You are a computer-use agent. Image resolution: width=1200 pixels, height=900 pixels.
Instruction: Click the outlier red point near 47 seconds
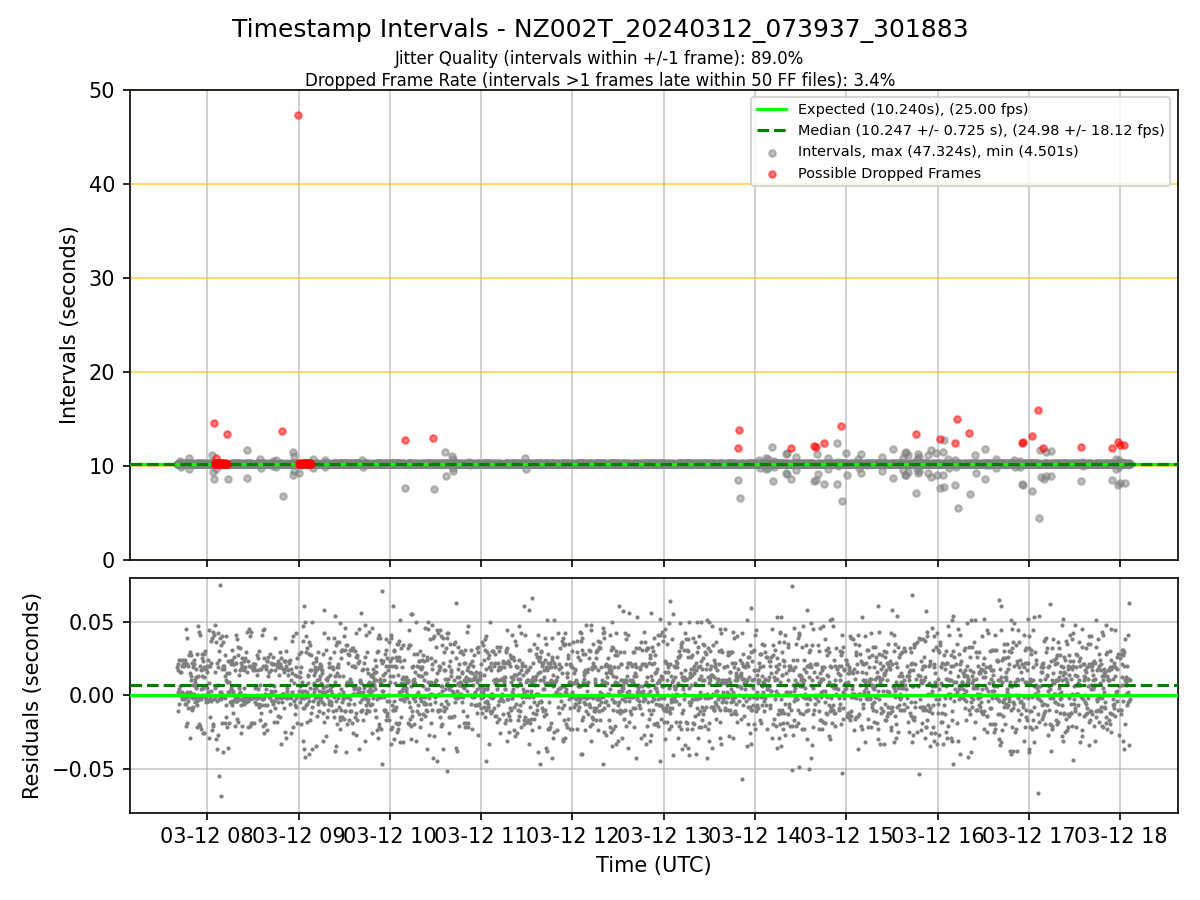pyautogui.click(x=298, y=115)
